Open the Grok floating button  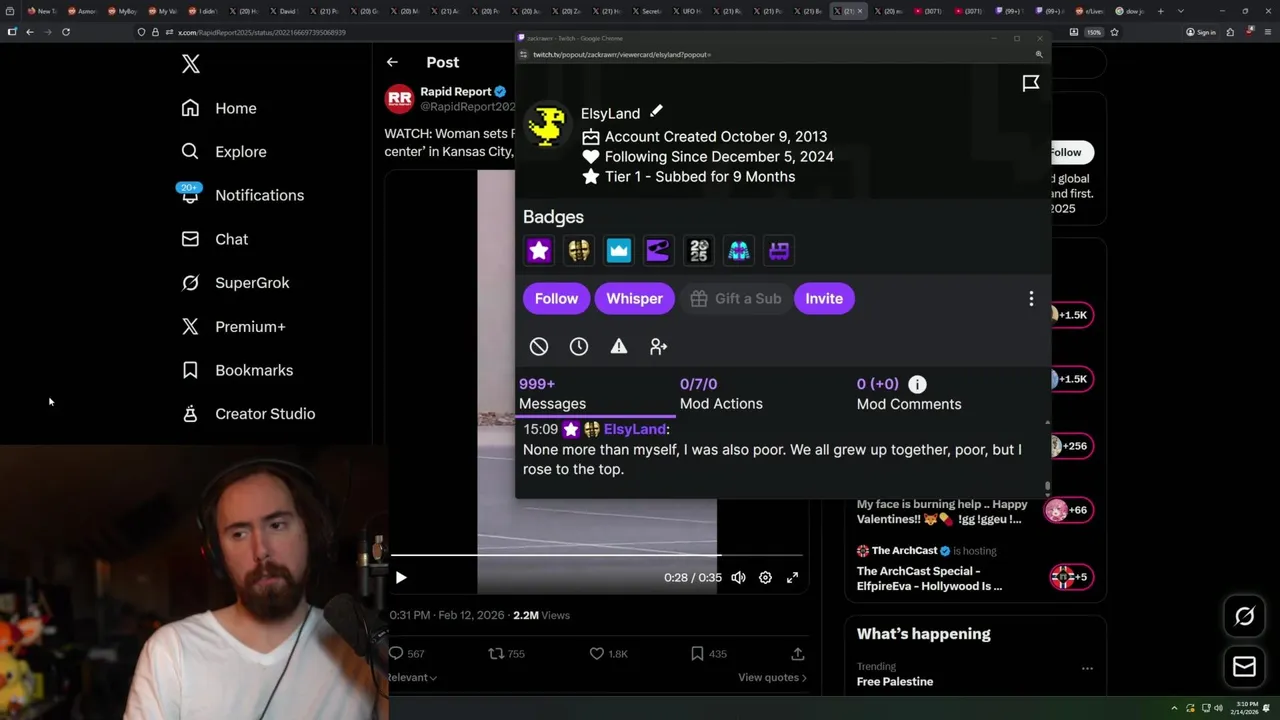pyautogui.click(x=1244, y=617)
